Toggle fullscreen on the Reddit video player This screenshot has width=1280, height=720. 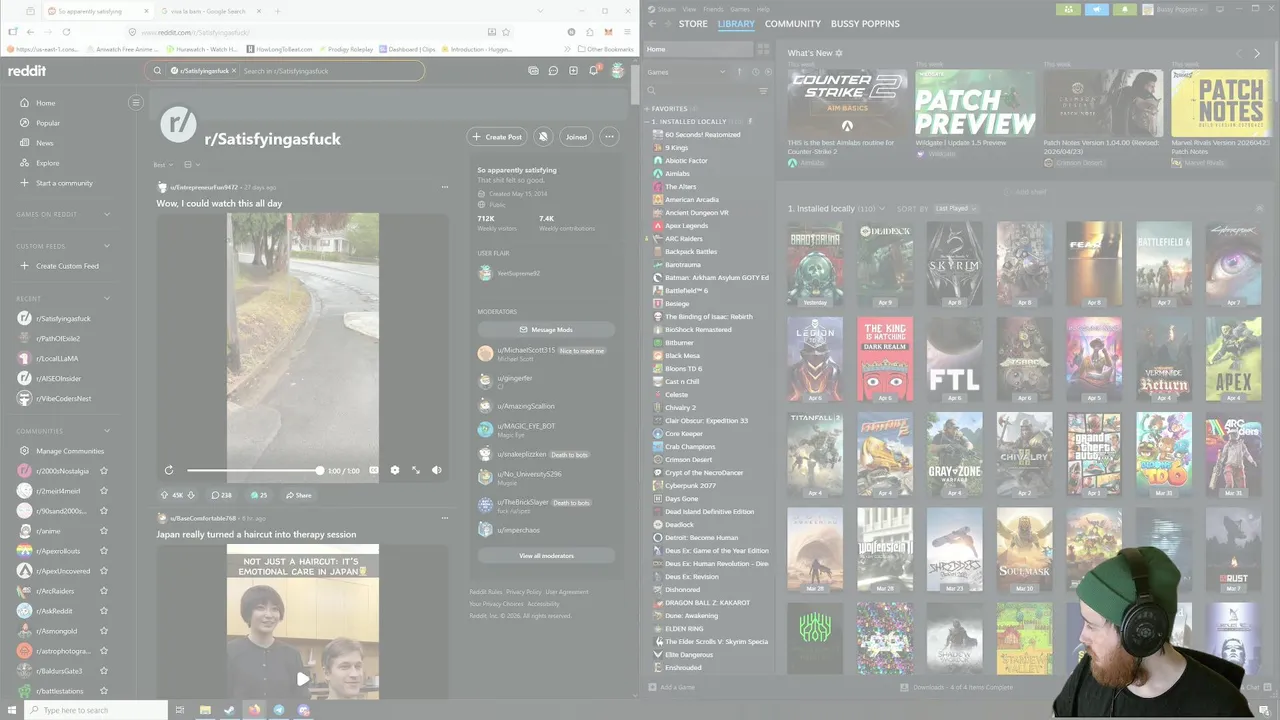pyautogui.click(x=416, y=470)
